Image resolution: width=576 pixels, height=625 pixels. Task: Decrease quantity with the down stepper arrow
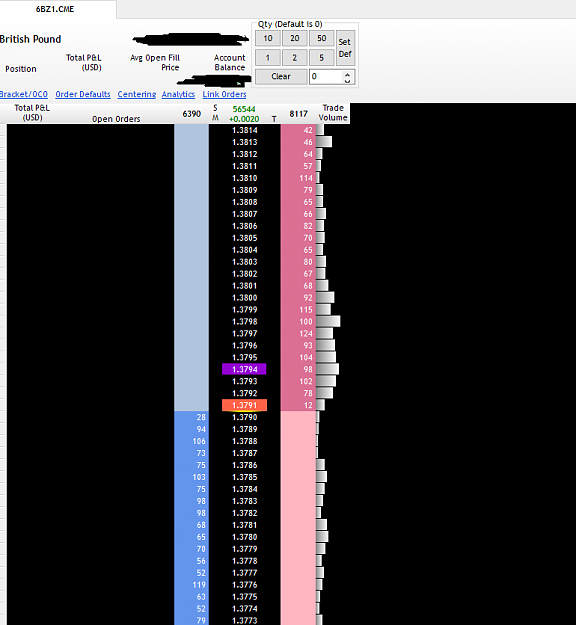click(348, 81)
